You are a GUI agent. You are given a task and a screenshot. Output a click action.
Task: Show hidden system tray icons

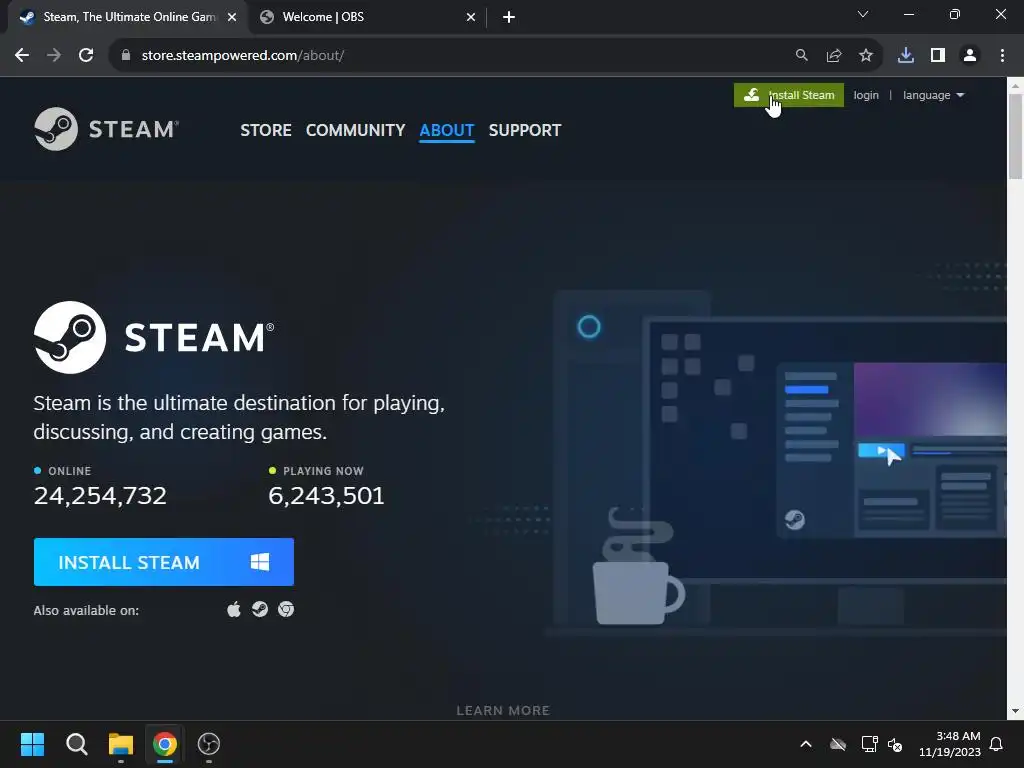[806, 744]
